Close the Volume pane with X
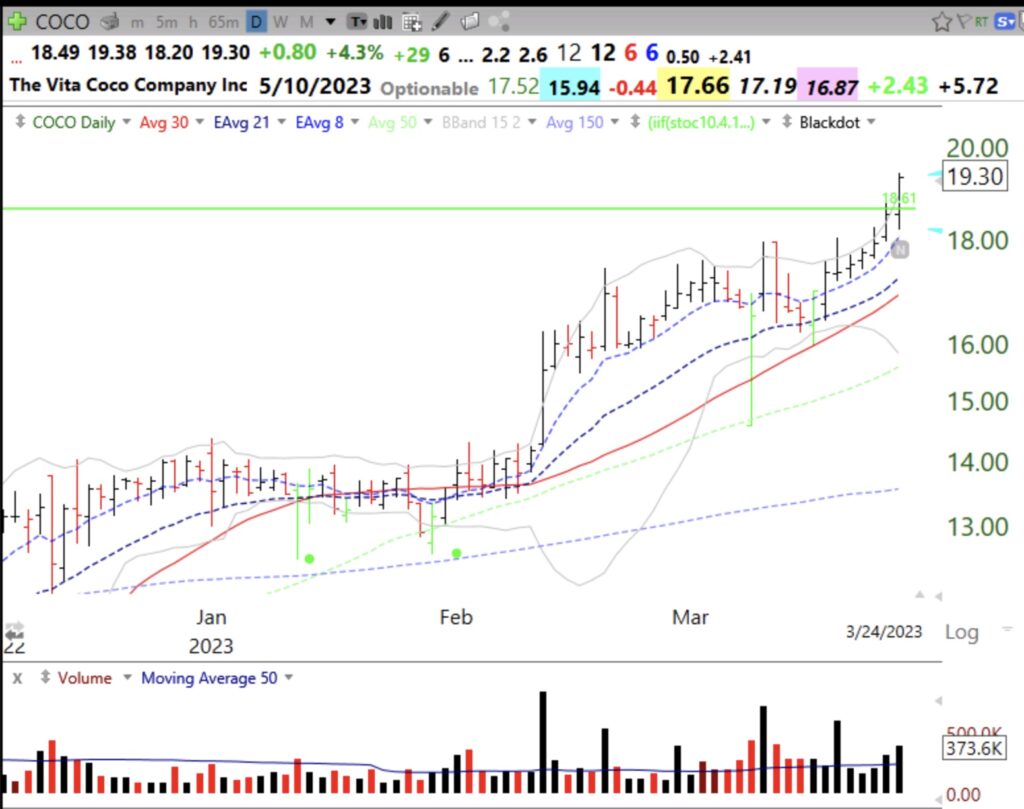Viewport: 1024px width, 809px height. [18, 678]
